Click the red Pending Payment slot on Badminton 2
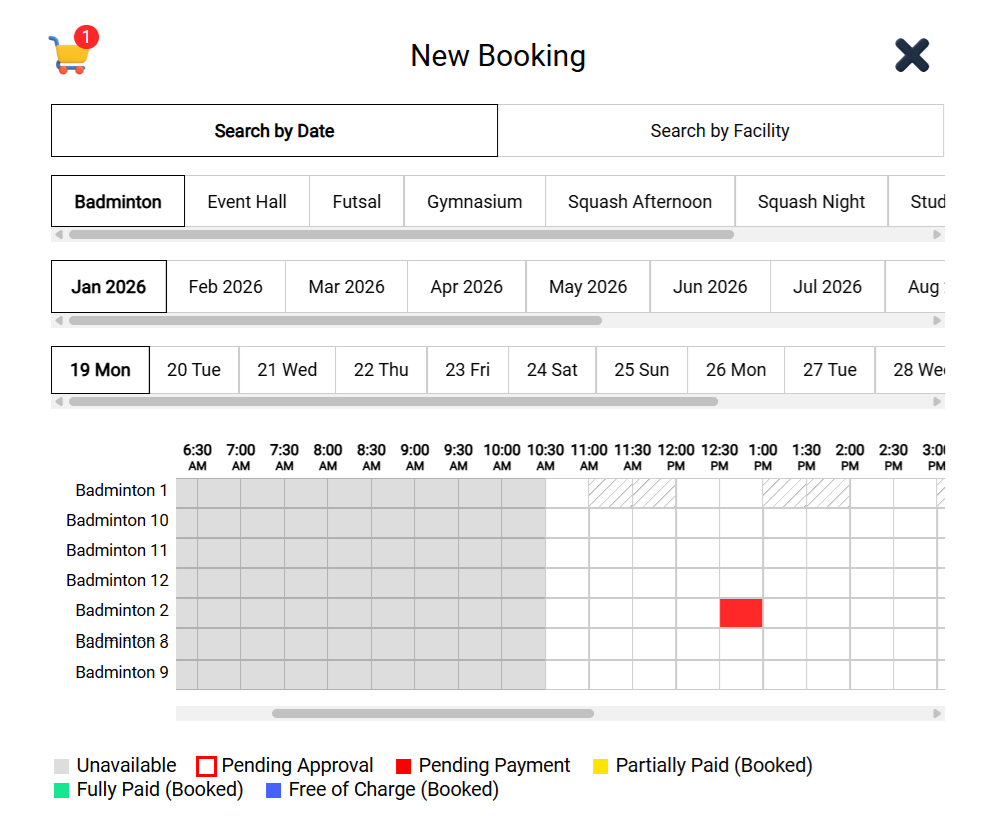 [740, 612]
